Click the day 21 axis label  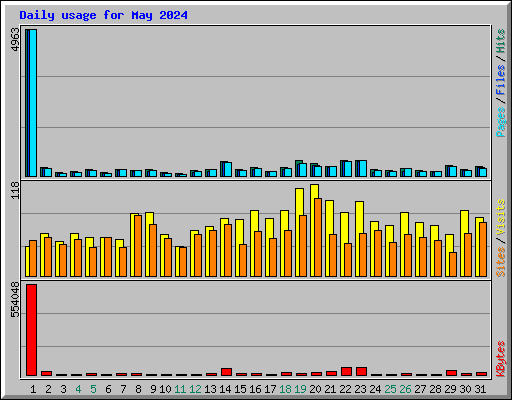point(330,389)
